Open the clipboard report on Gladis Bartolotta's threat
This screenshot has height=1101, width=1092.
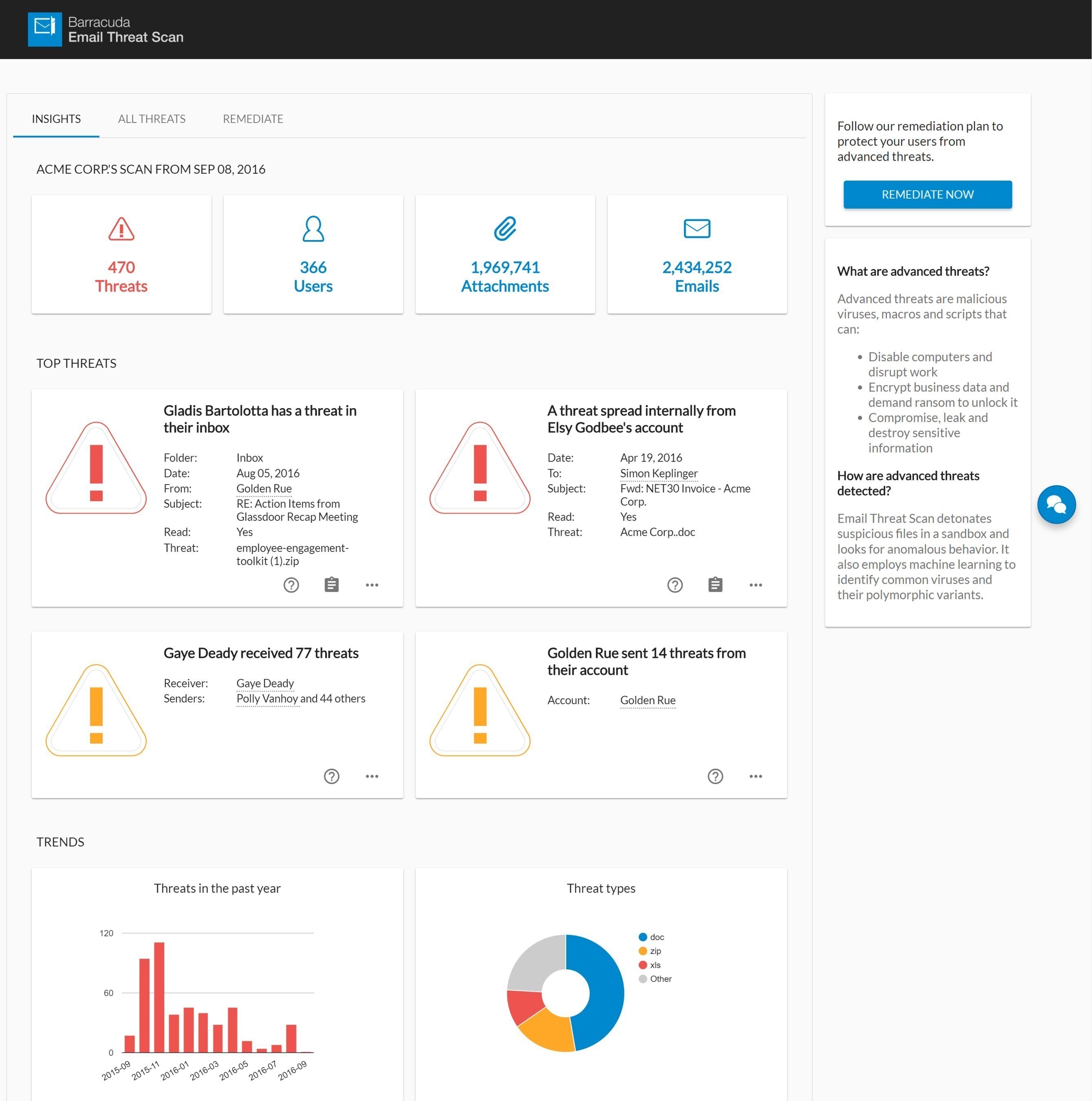coord(331,585)
